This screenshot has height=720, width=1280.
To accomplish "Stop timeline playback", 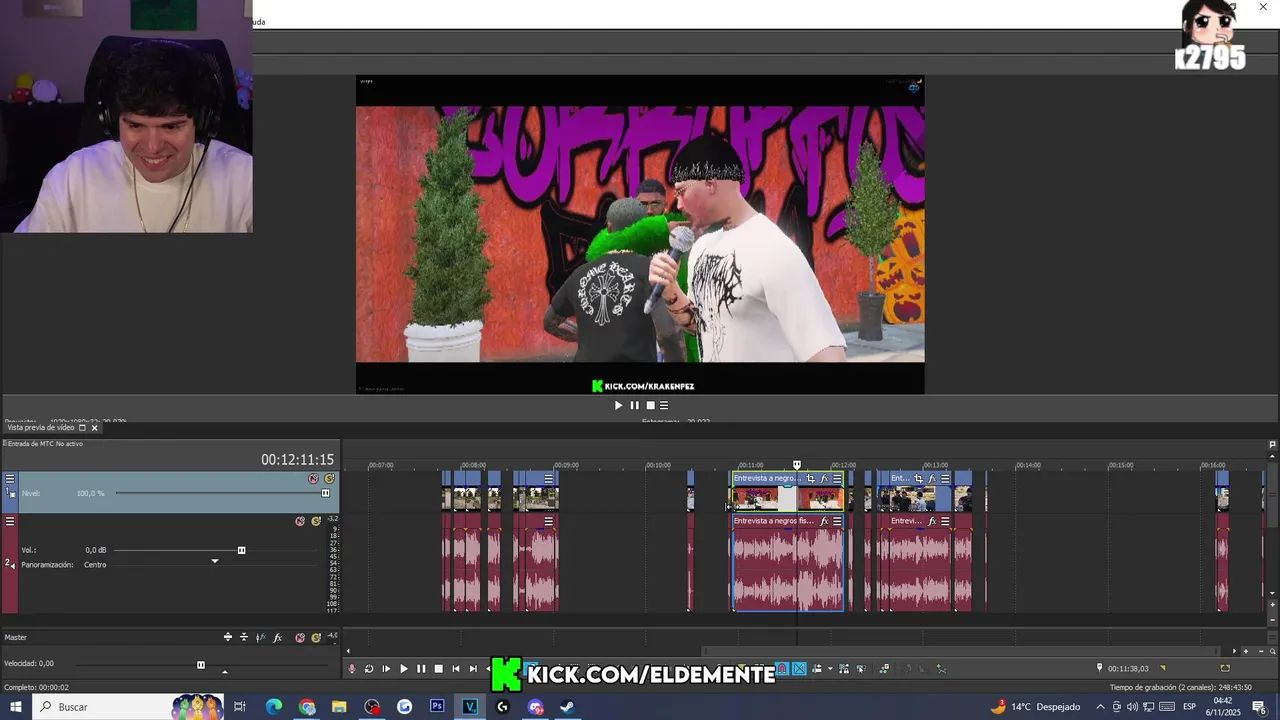I will (438, 669).
